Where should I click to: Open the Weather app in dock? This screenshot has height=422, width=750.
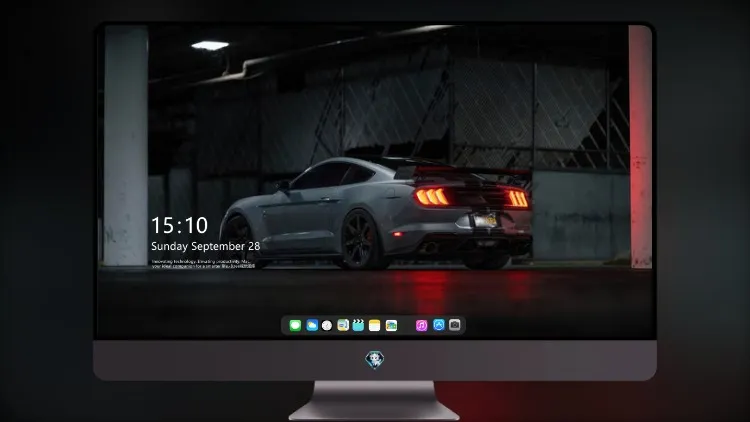point(312,325)
